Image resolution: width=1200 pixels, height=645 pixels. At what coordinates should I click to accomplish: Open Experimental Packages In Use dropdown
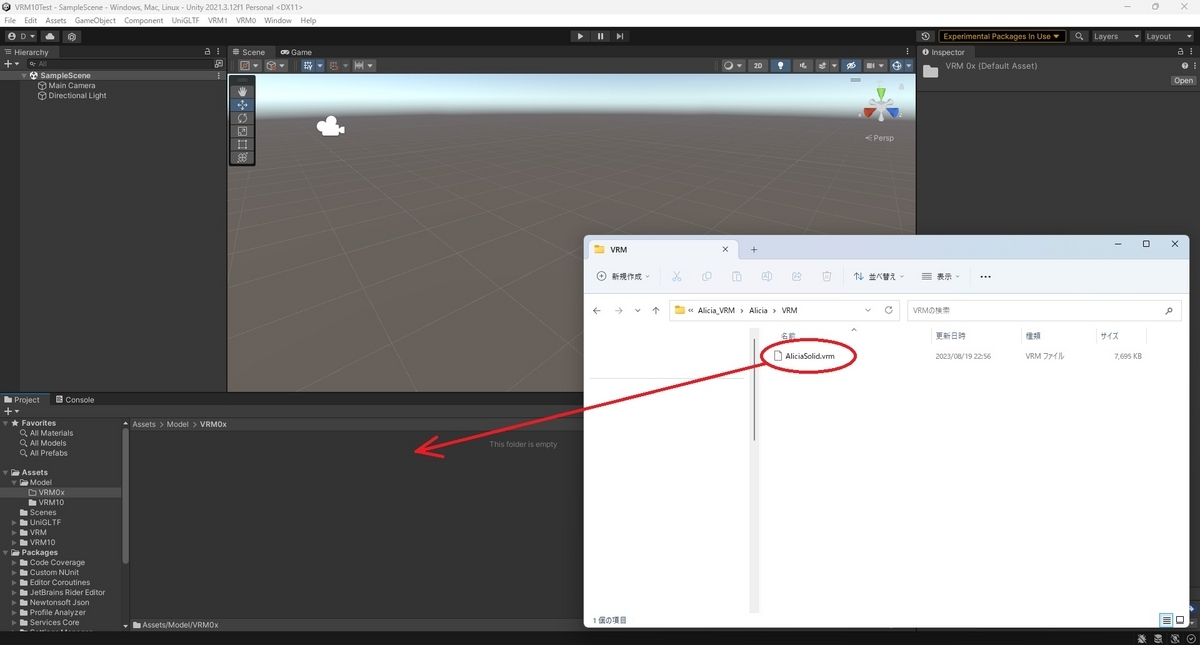1002,36
